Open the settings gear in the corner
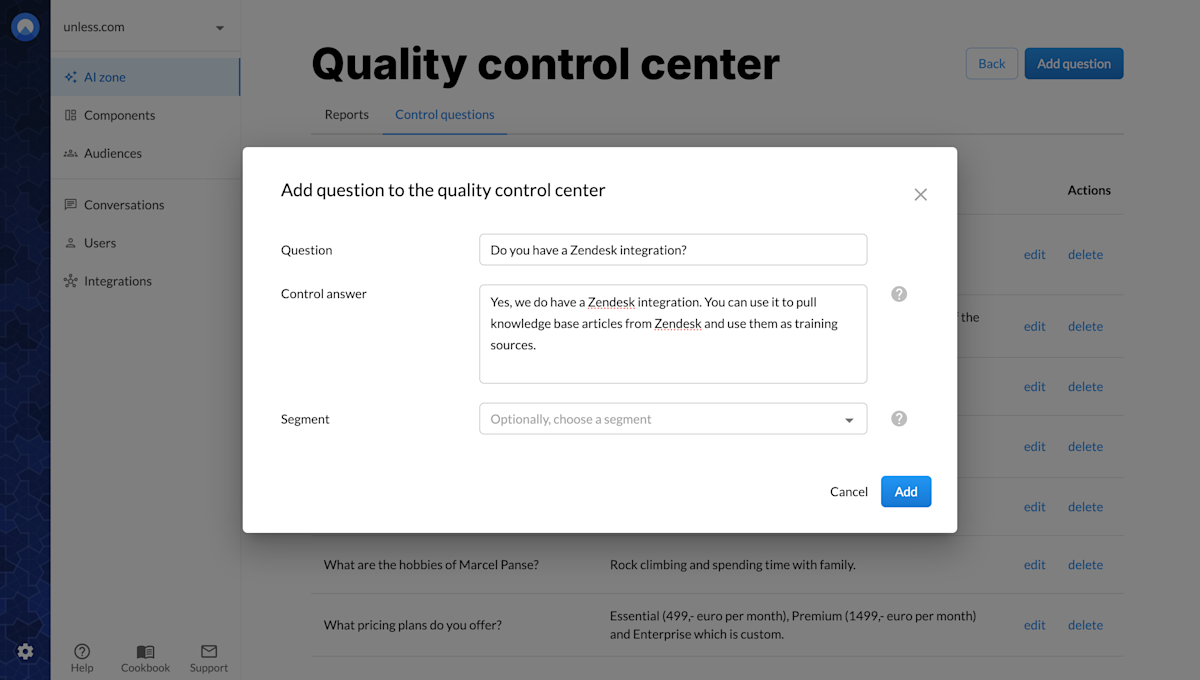The width and height of the screenshot is (1200, 680). click(x=27, y=651)
